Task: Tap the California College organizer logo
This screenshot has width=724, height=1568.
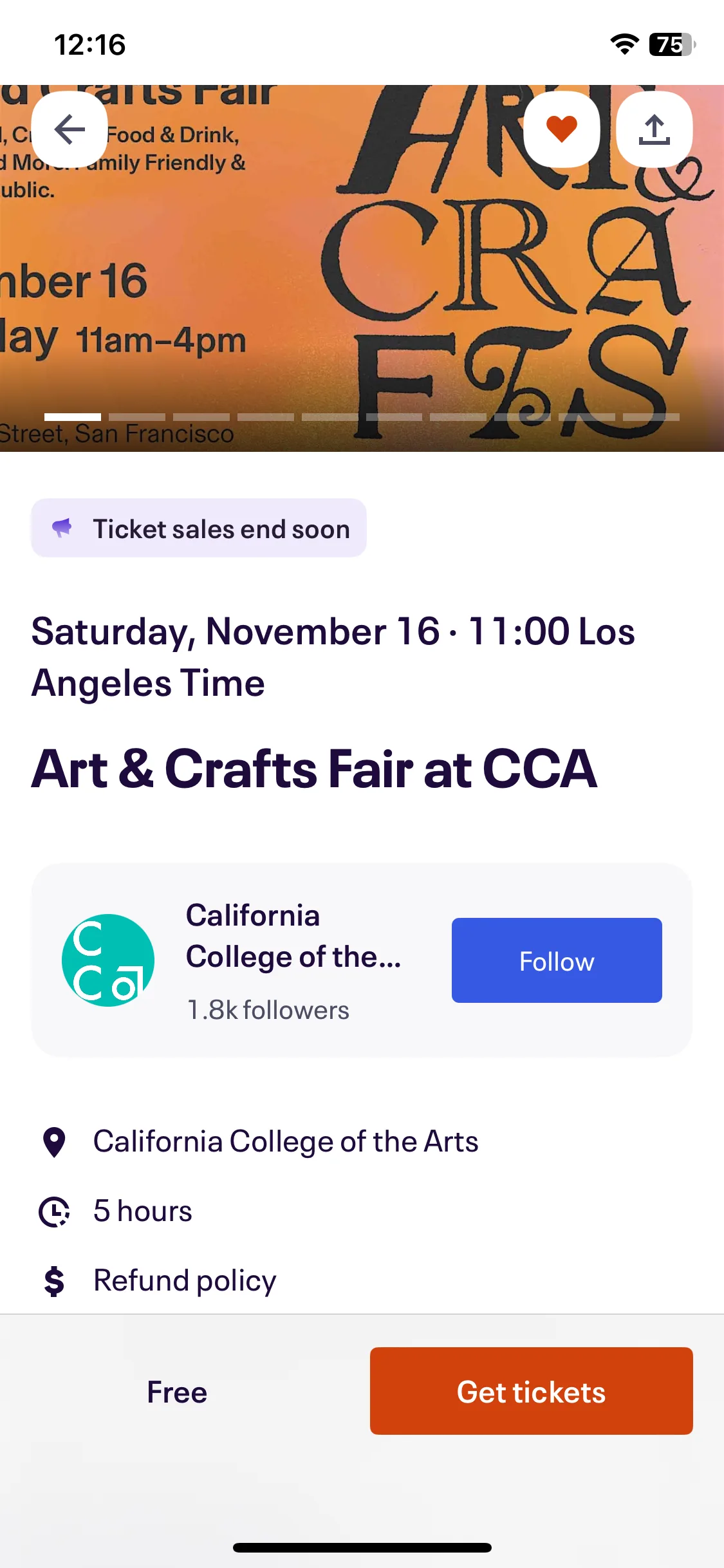Action: [108, 960]
